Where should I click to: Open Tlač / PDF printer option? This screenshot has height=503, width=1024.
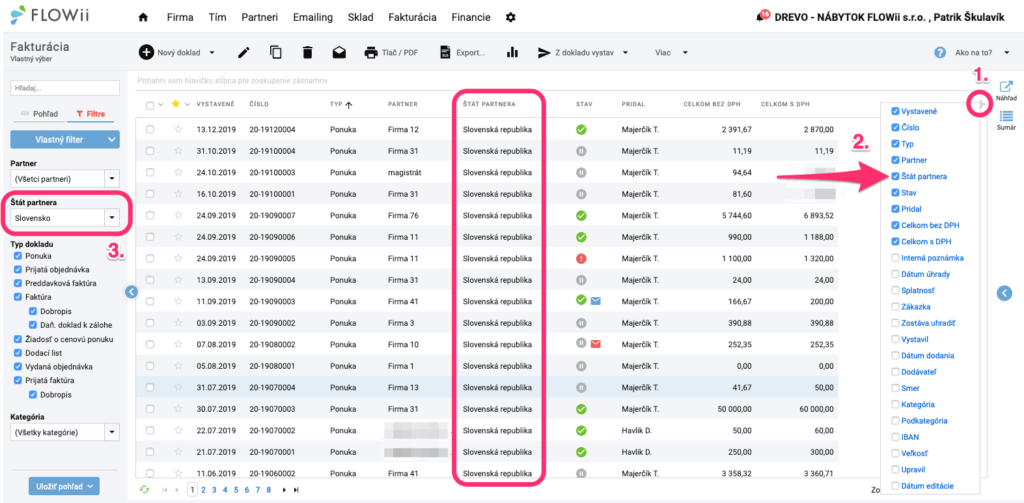391,53
